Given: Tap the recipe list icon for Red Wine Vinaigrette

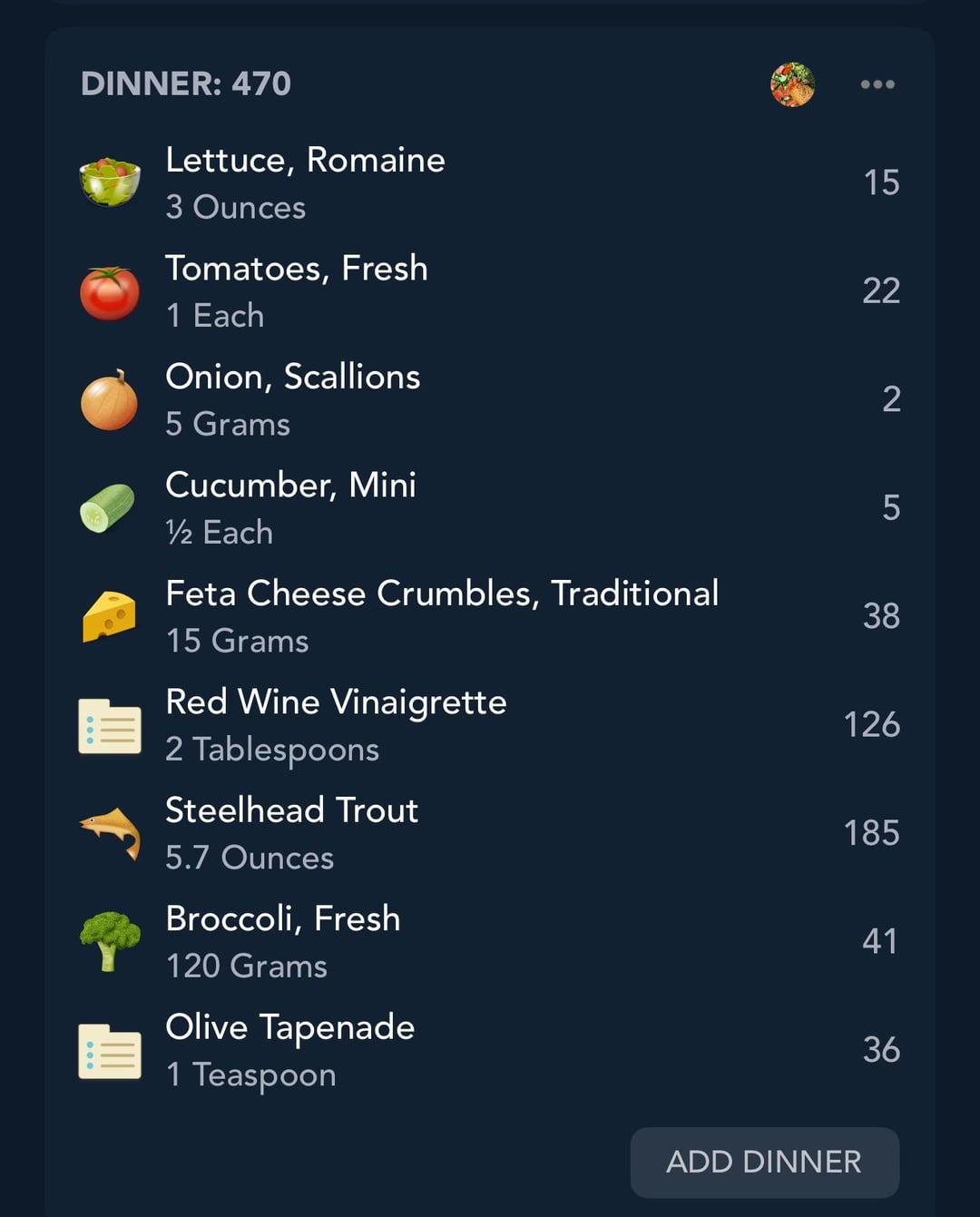Looking at the screenshot, I should [x=110, y=725].
